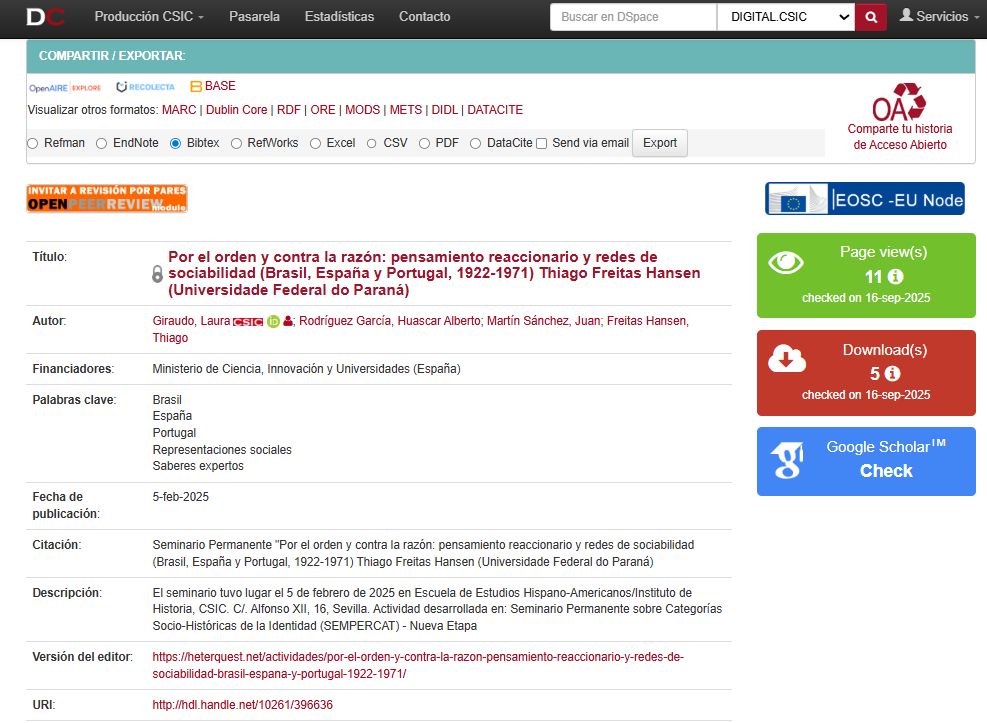
Task: Click the Export button
Action: pyautogui.click(x=660, y=143)
